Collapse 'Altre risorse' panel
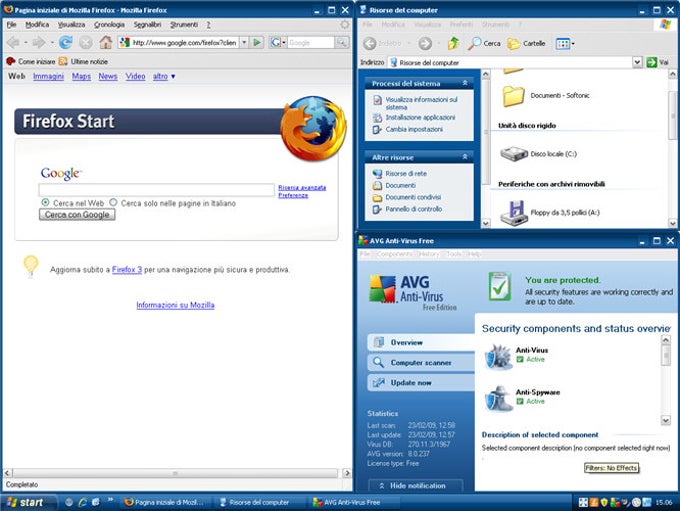The width and height of the screenshot is (680, 511). coord(464,157)
